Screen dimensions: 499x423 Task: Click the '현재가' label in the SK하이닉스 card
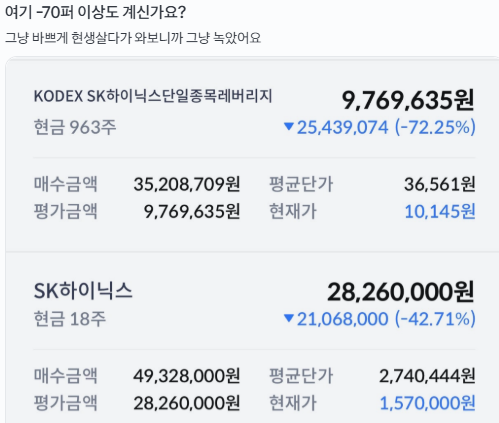pyautogui.click(x=293, y=403)
